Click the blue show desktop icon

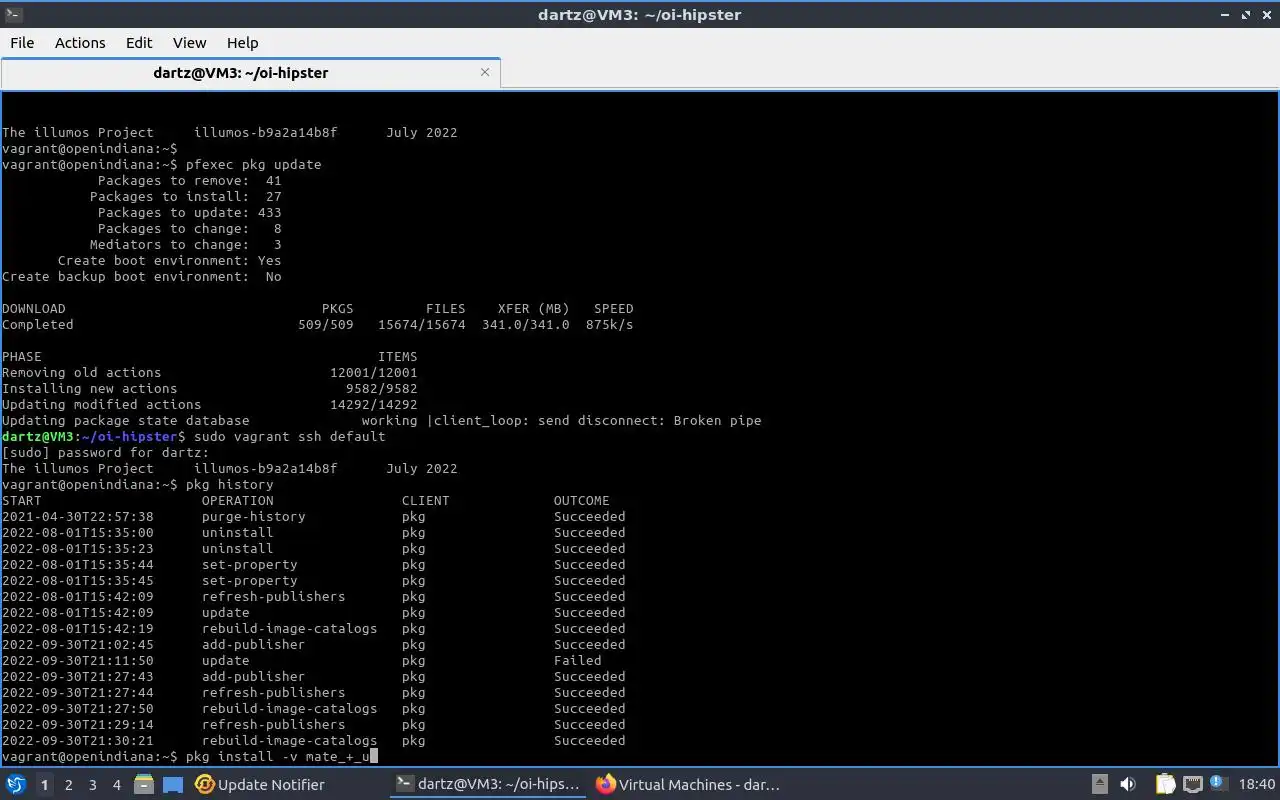[172, 785]
